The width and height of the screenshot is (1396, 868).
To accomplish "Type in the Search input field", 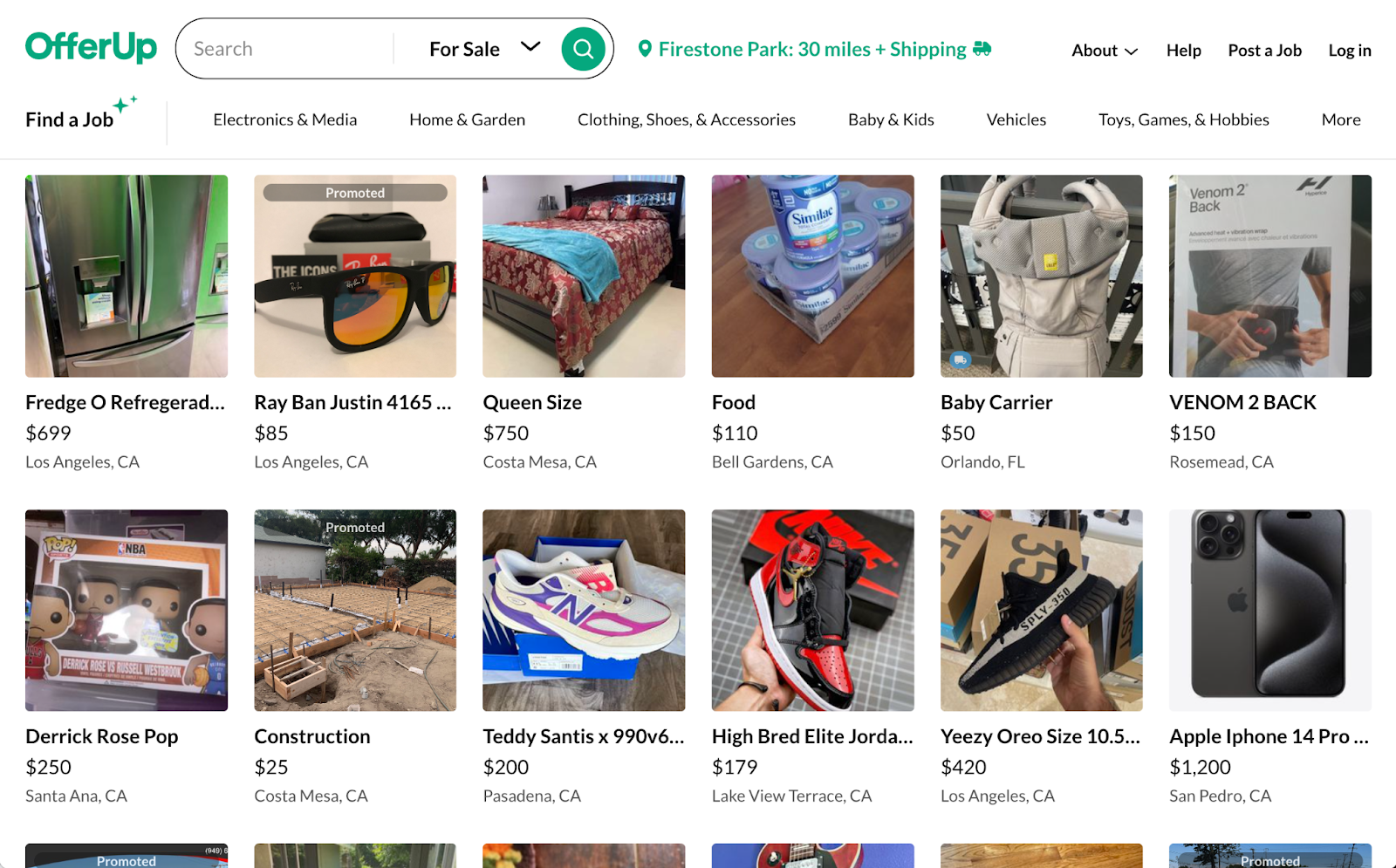I will click(x=288, y=49).
